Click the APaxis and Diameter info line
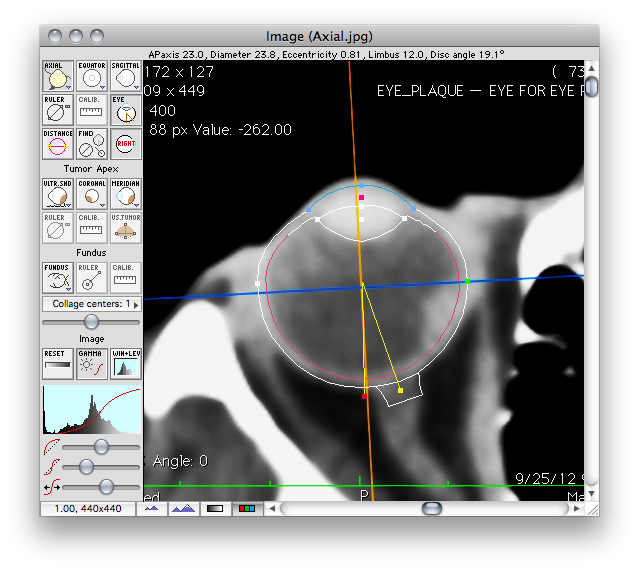 point(326,55)
